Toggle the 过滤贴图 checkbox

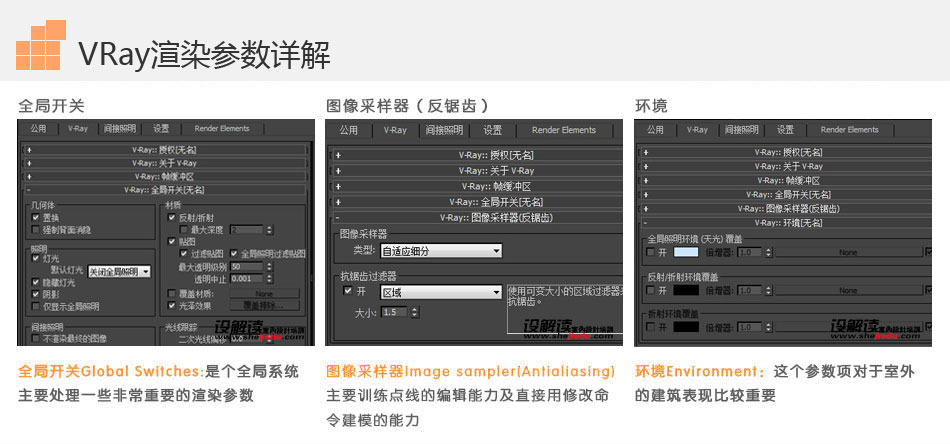184,254
